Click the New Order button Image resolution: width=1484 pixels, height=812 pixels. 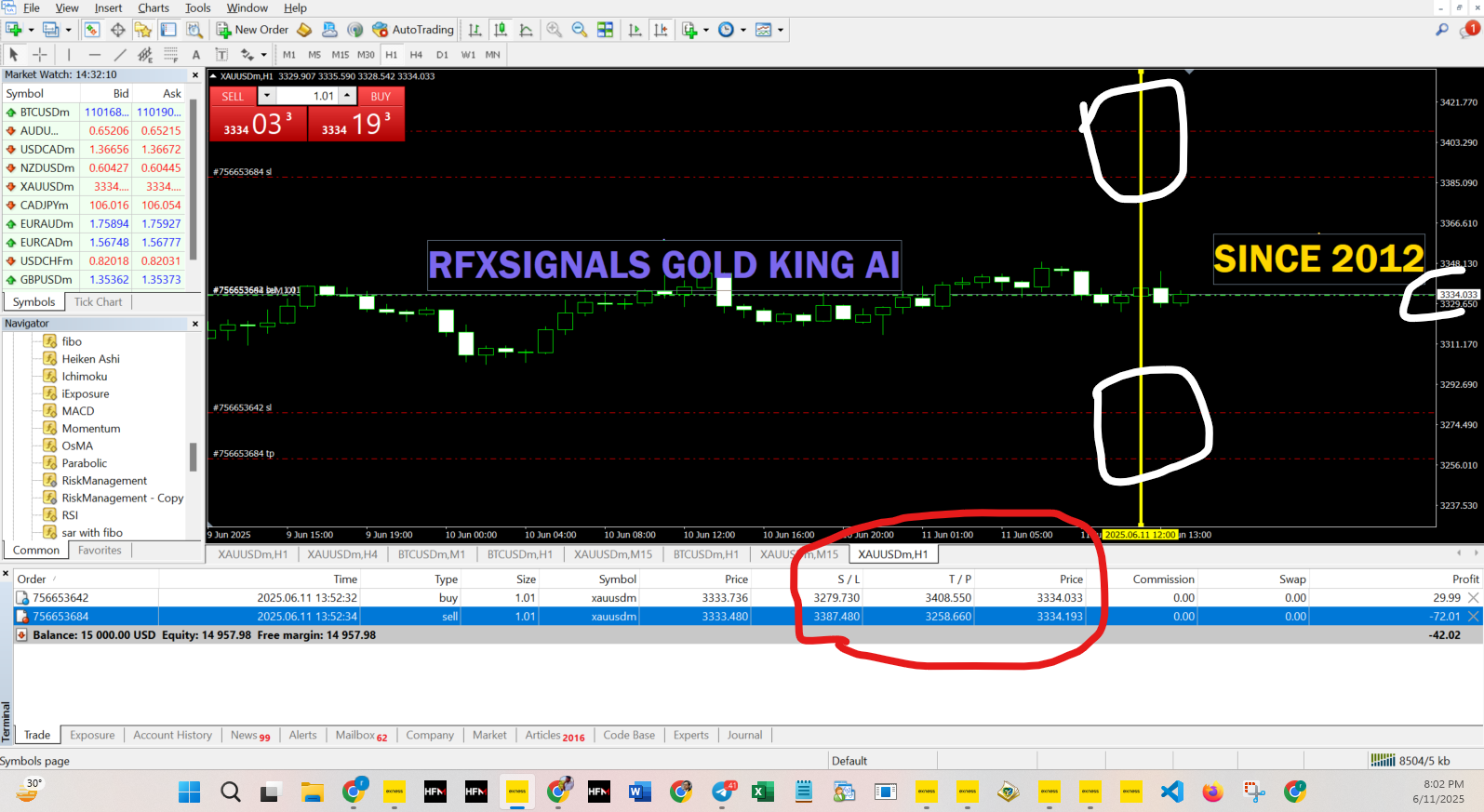[252, 30]
